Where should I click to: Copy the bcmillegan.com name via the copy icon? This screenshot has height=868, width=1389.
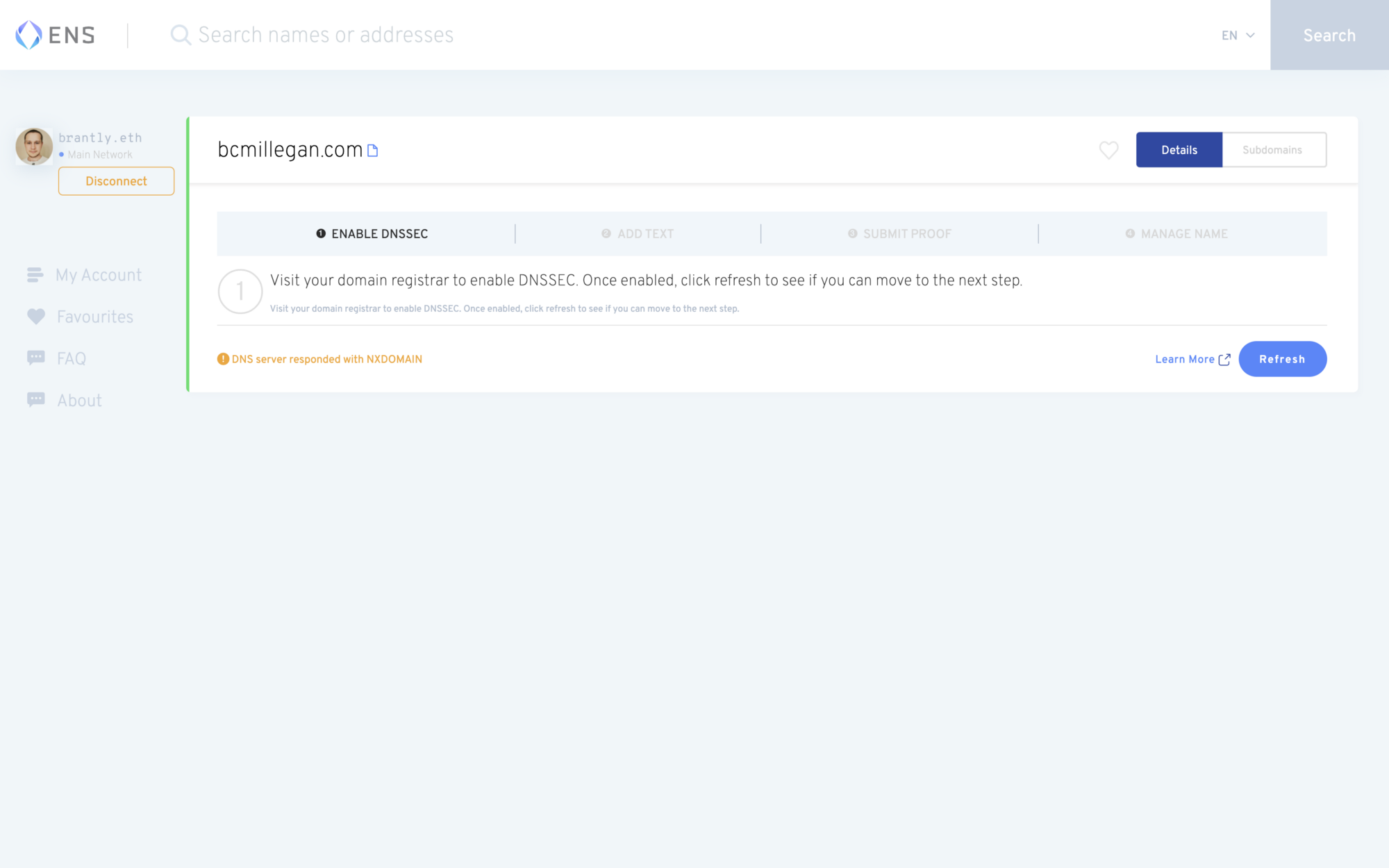[373, 151]
